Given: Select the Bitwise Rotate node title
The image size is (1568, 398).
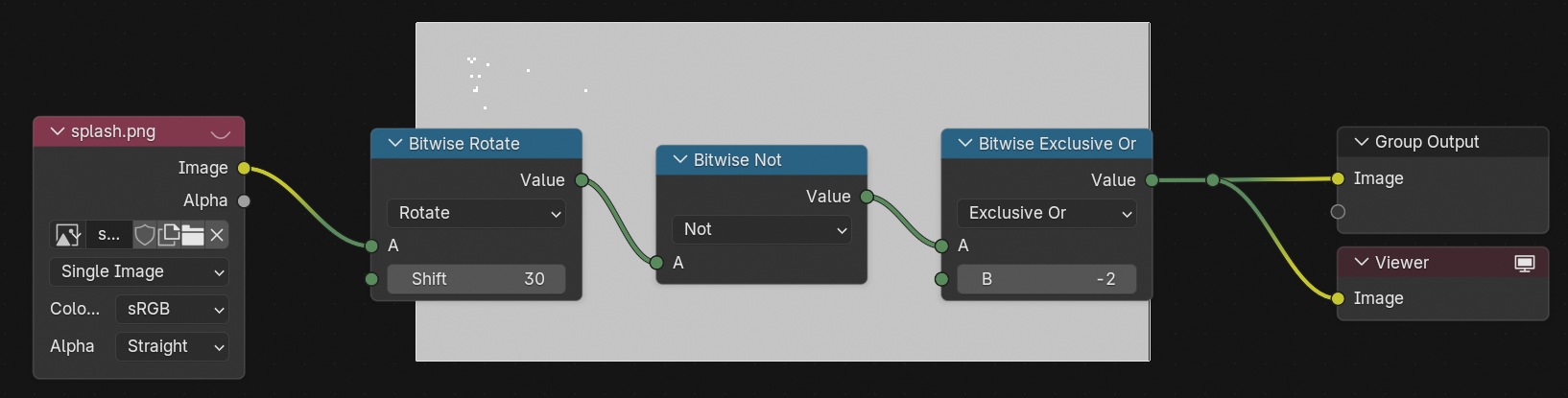Looking at the screenshot, I should pos(464,144).
